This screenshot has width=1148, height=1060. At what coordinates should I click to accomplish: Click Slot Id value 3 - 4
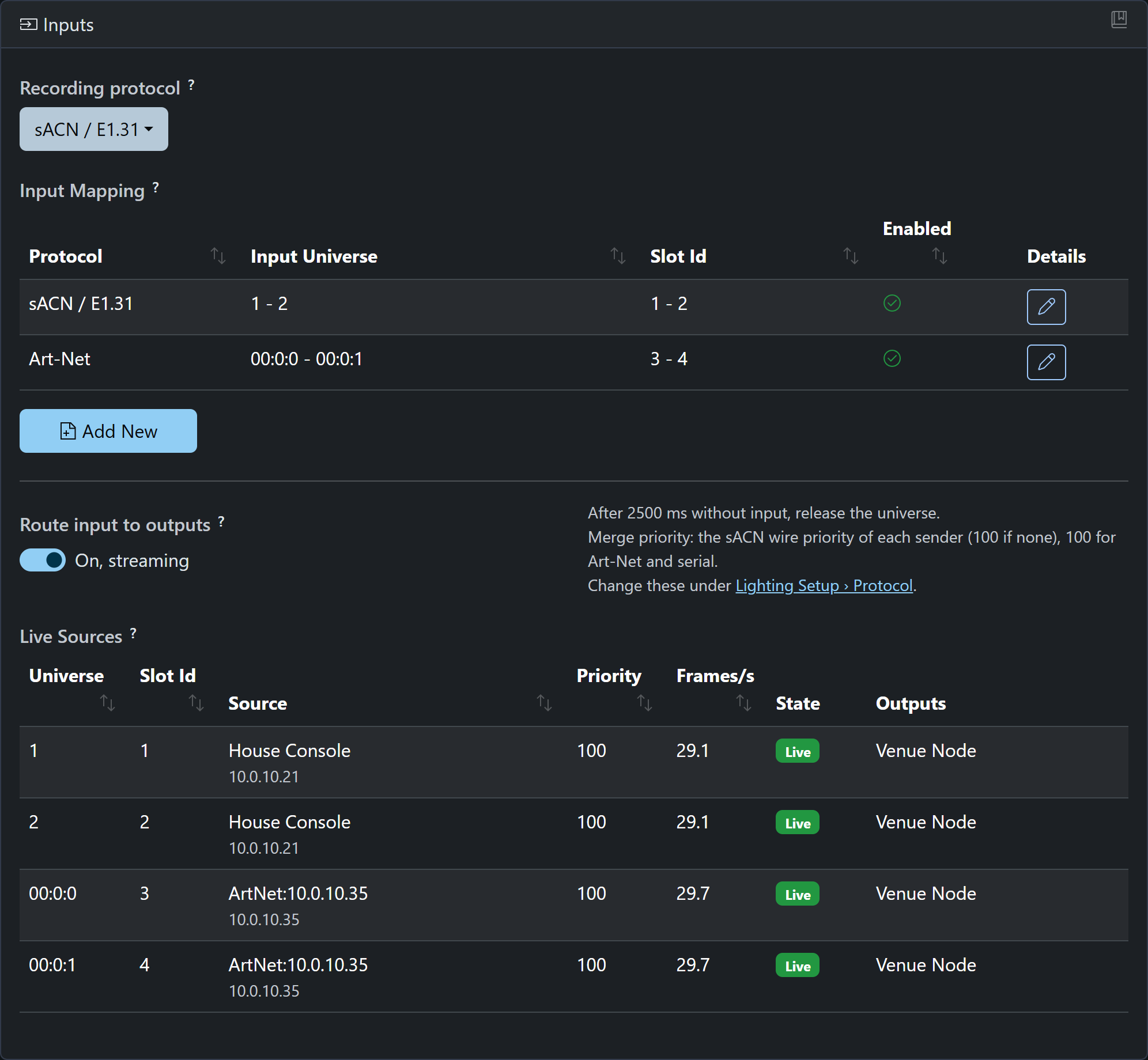(669, 359)
